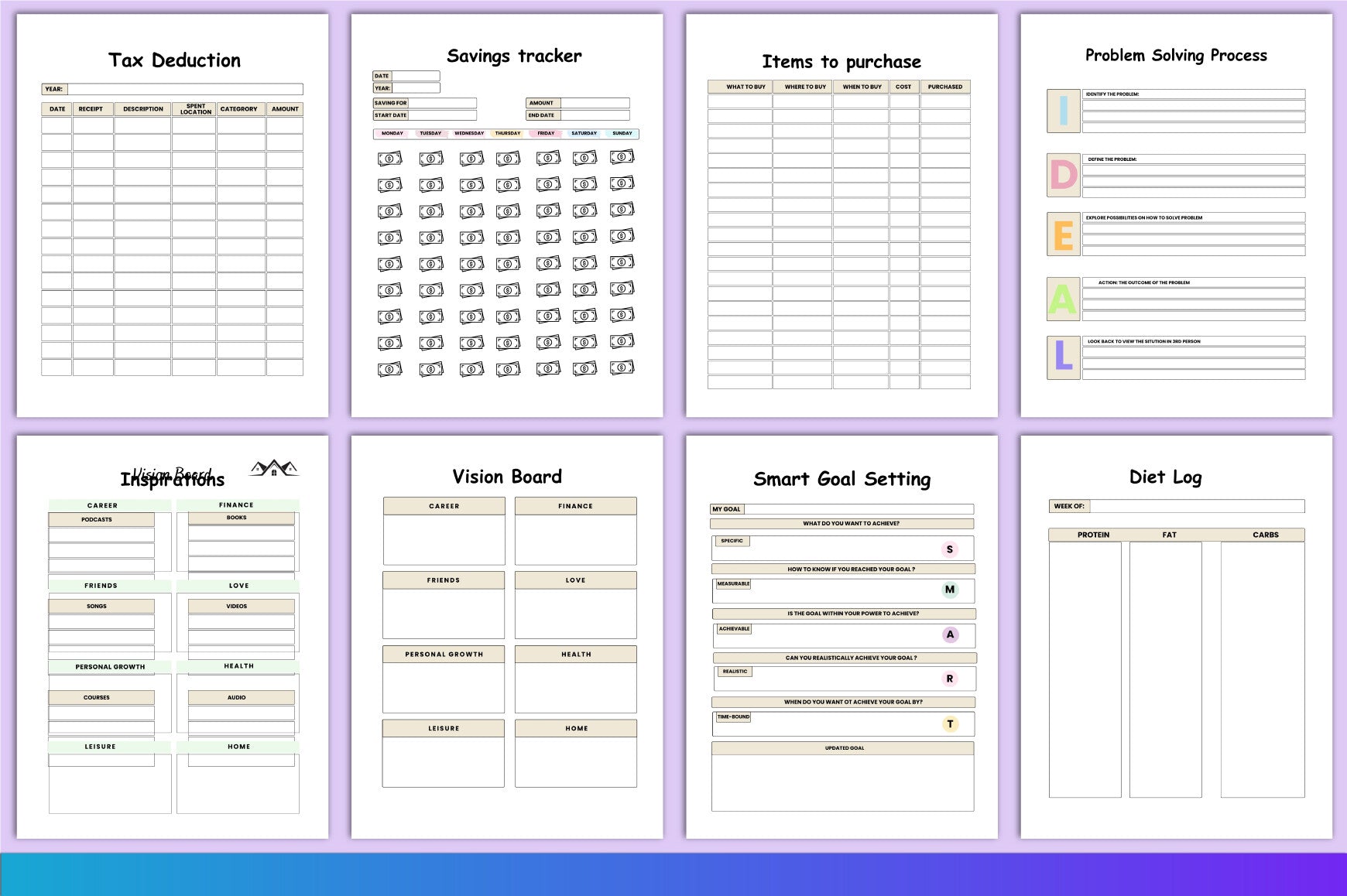1347x896 pixels.
Task: Click the first money icon under SUNDAY
Action: click(622, 157)
